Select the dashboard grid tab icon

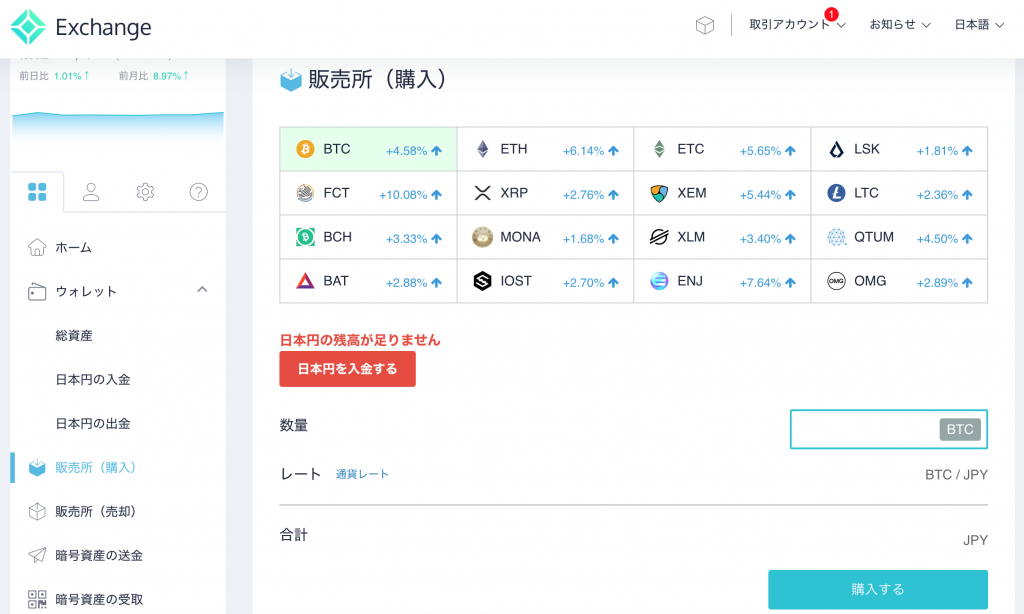click(37, 192)
